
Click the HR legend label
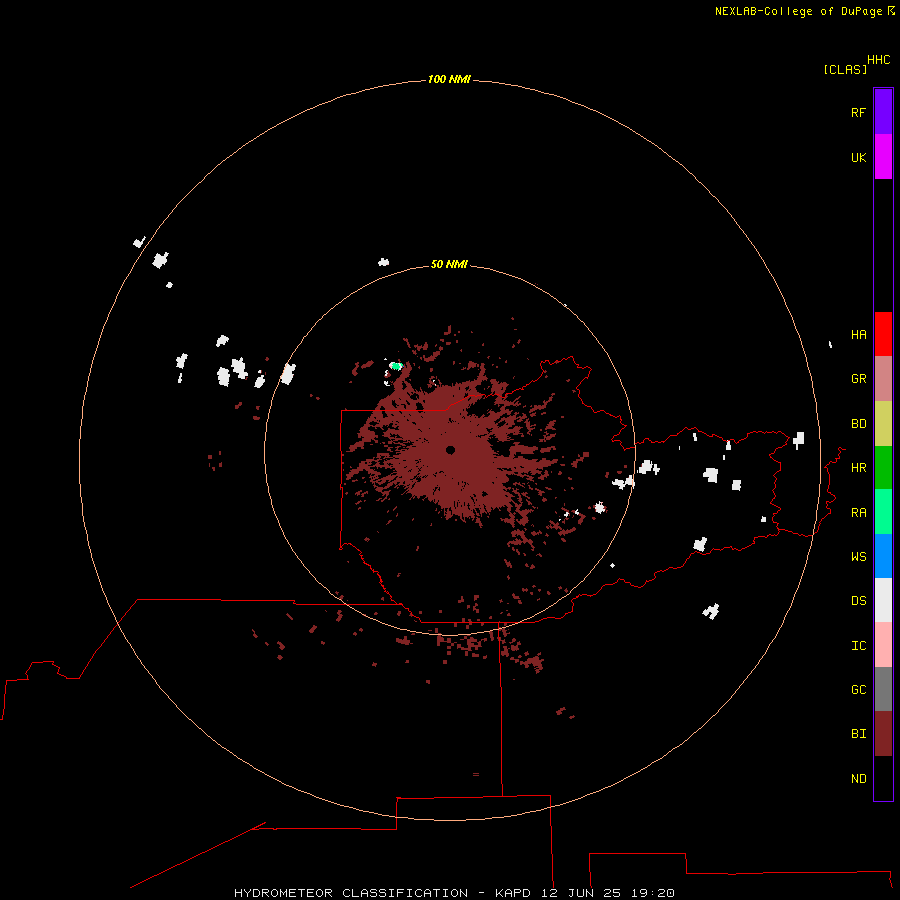[858, 468]
